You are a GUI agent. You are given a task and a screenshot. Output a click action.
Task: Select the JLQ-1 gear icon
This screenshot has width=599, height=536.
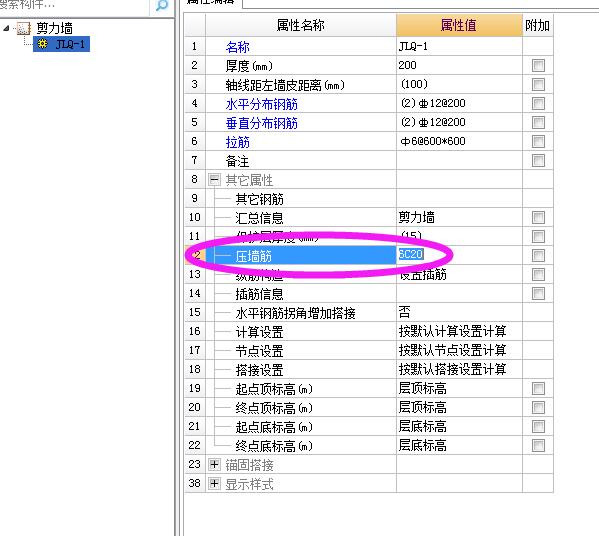tap(42, 44)
